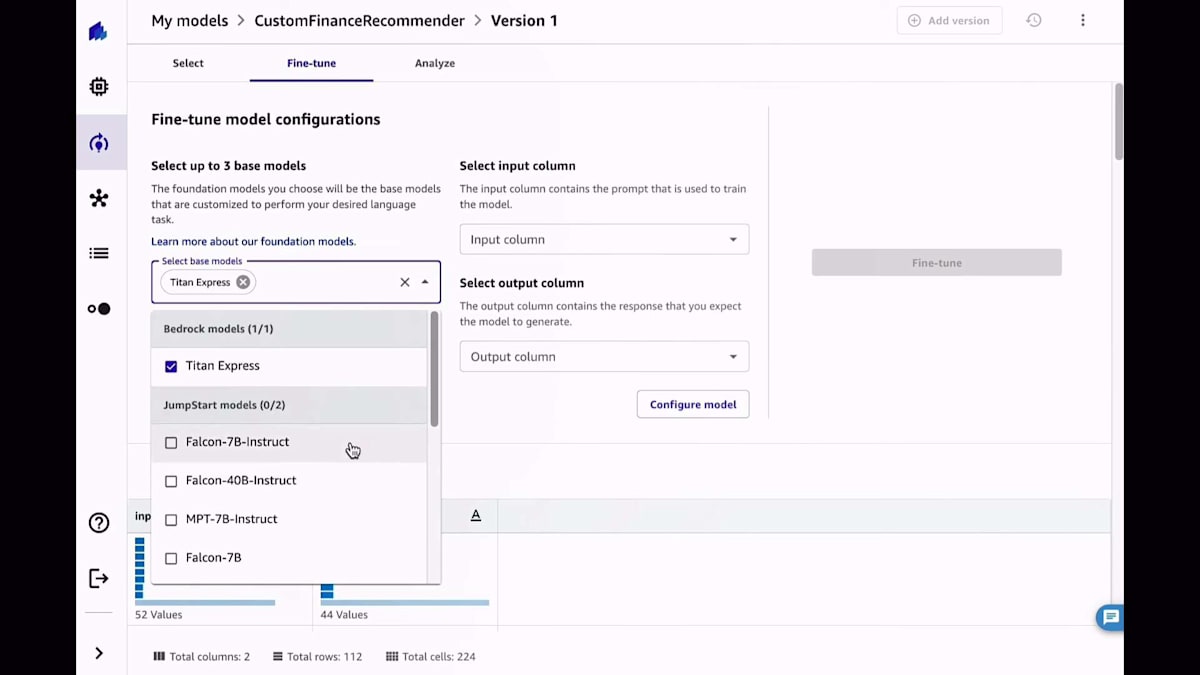Select the My models sidebar icon
The image size is (1200, 675).
click(x=98, y=143)
